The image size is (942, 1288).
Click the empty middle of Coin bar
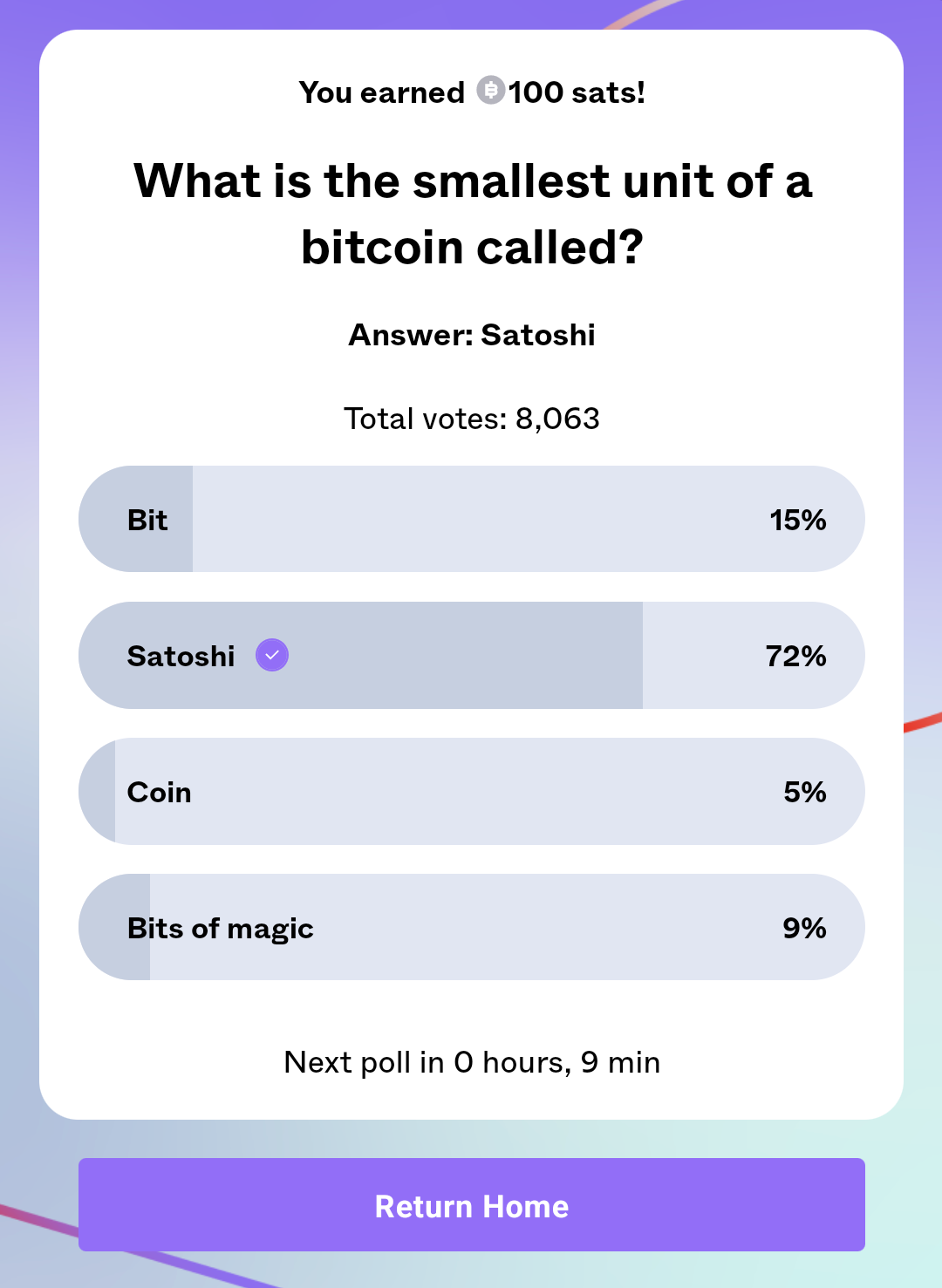point(471,792)
